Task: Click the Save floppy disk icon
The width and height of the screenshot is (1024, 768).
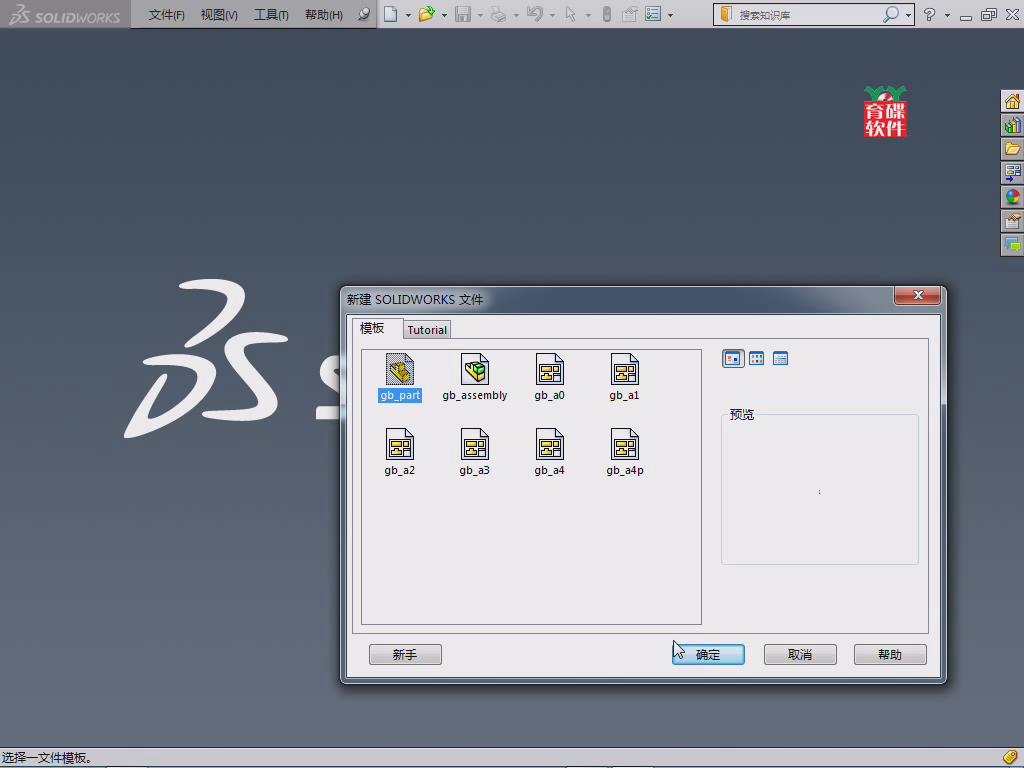Action: (463, 14)
